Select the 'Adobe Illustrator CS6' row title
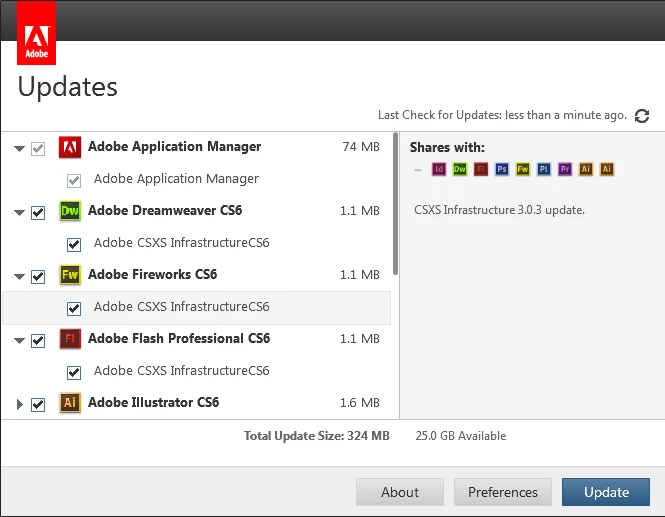 (154, 402)
